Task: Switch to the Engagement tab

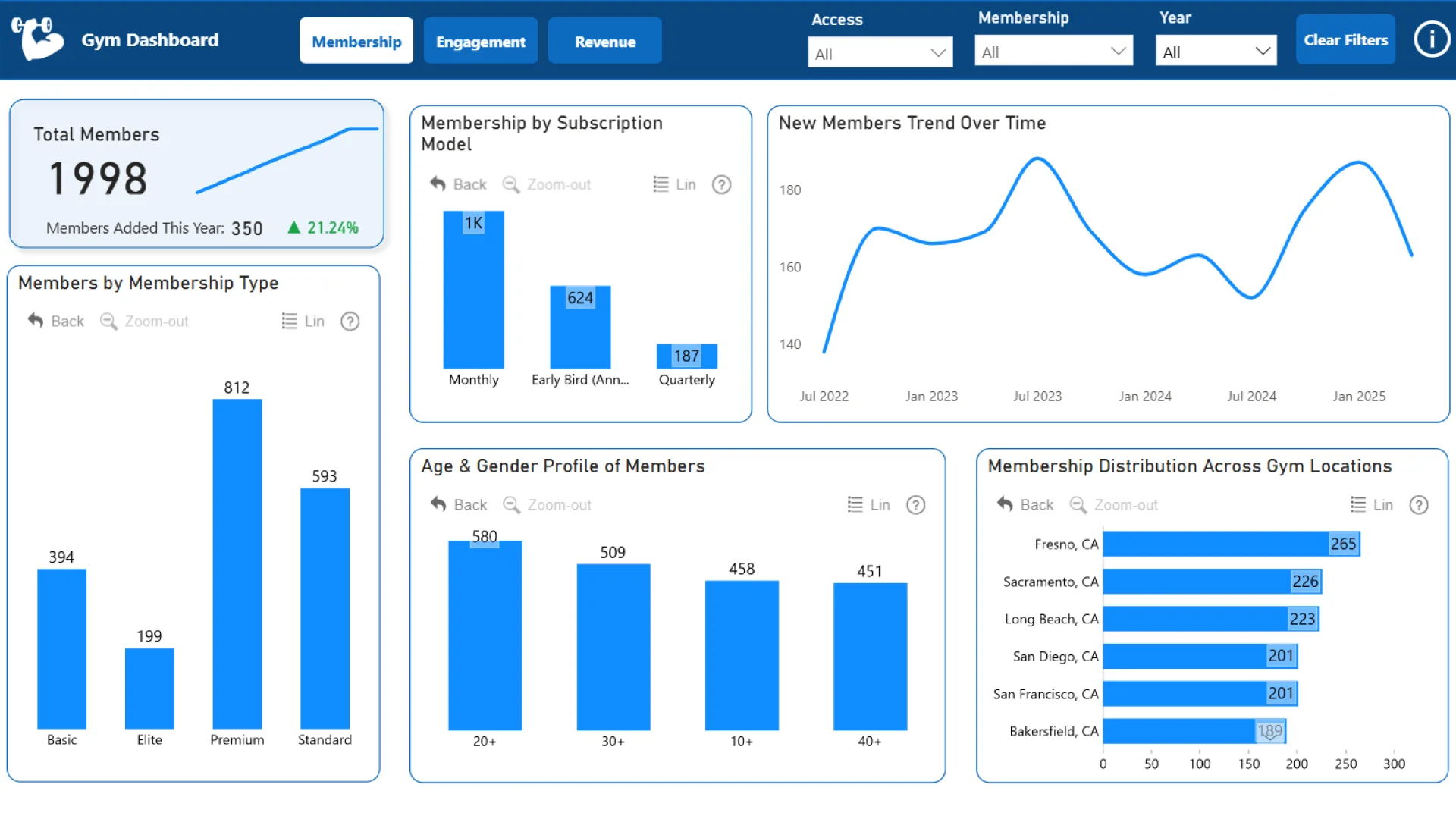Action: coord(480,41)
